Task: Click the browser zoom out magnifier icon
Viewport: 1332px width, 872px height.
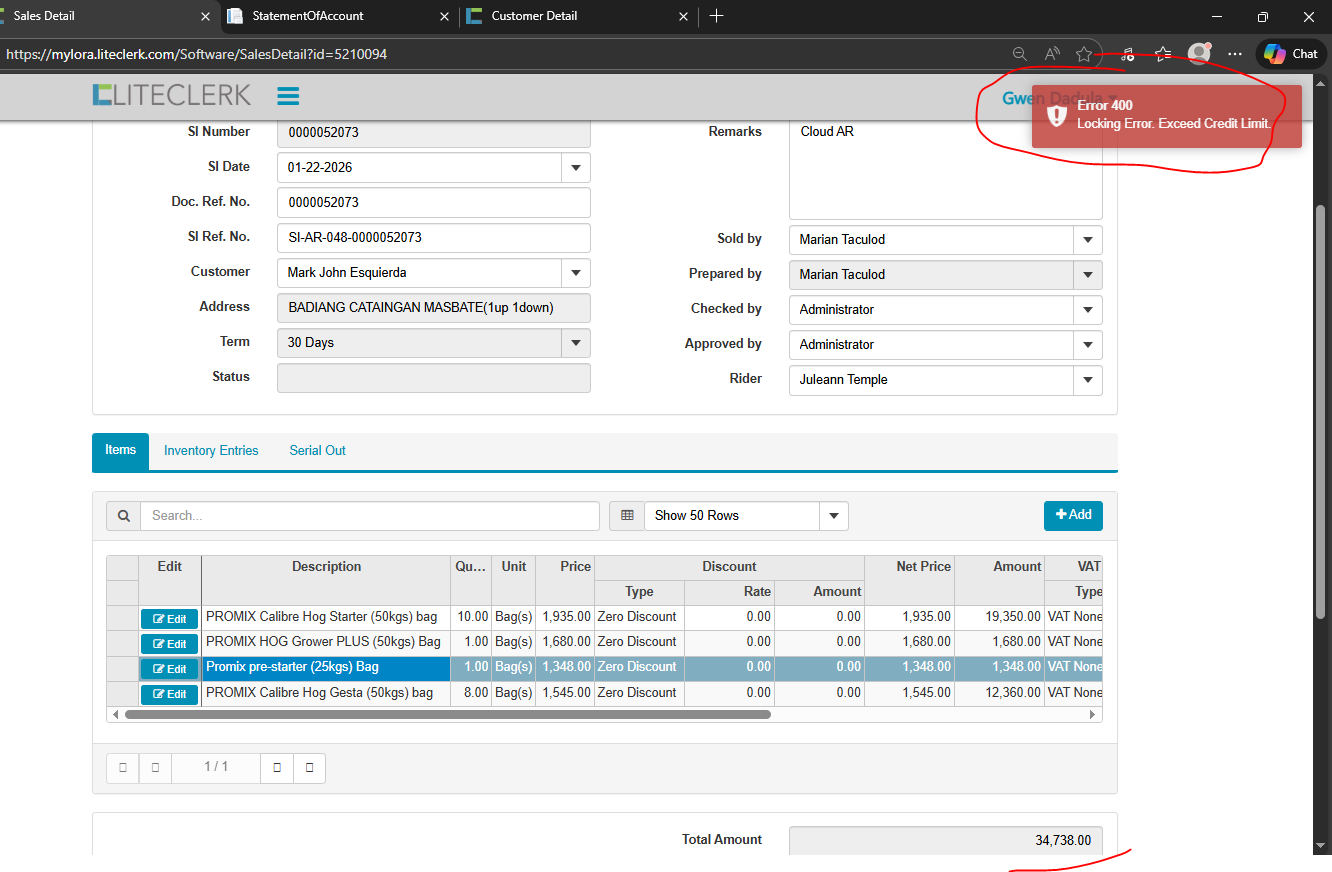Action: 1019,54
